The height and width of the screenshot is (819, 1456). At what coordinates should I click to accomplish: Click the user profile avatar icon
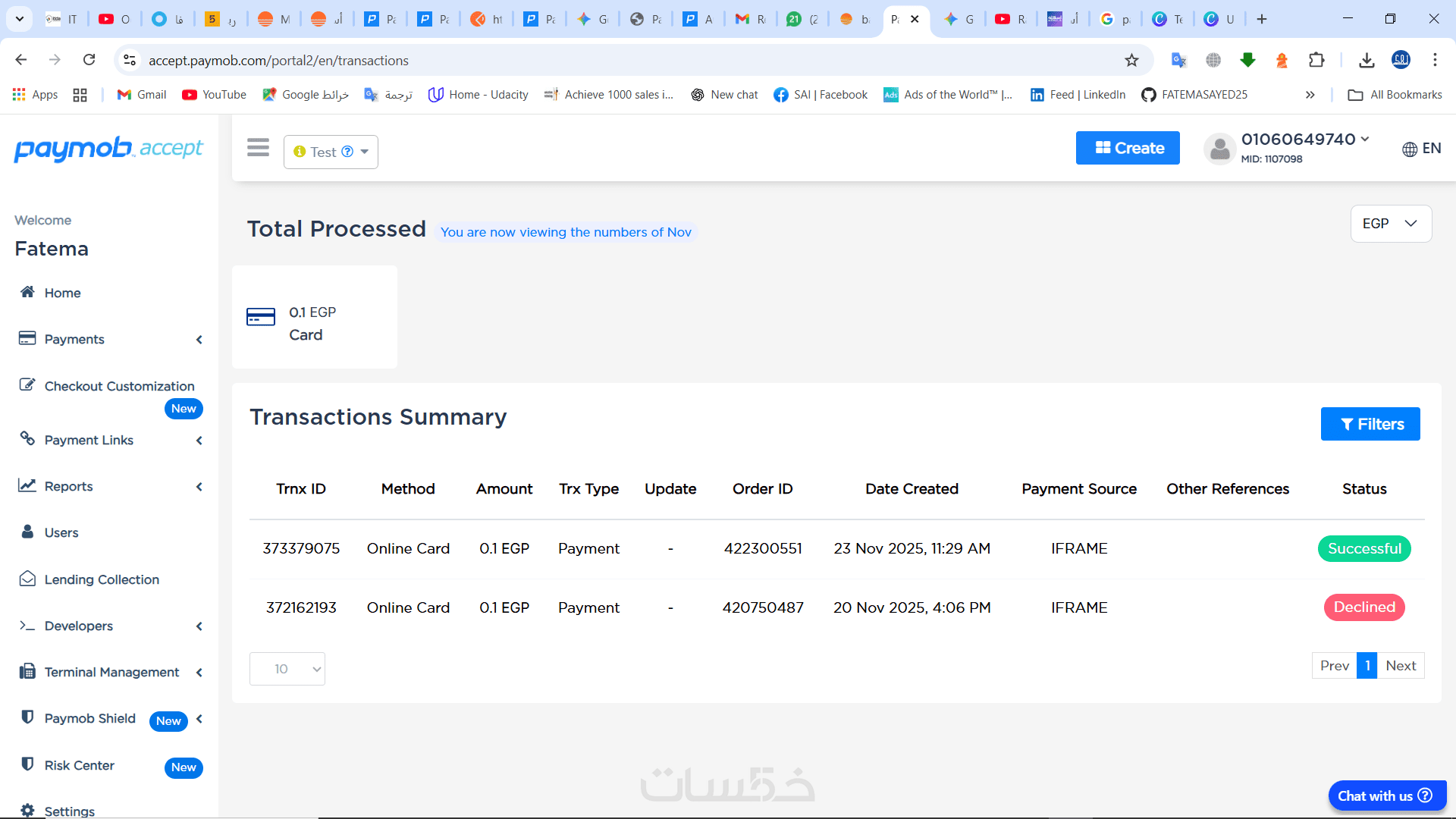click(x=1219, y=149)
